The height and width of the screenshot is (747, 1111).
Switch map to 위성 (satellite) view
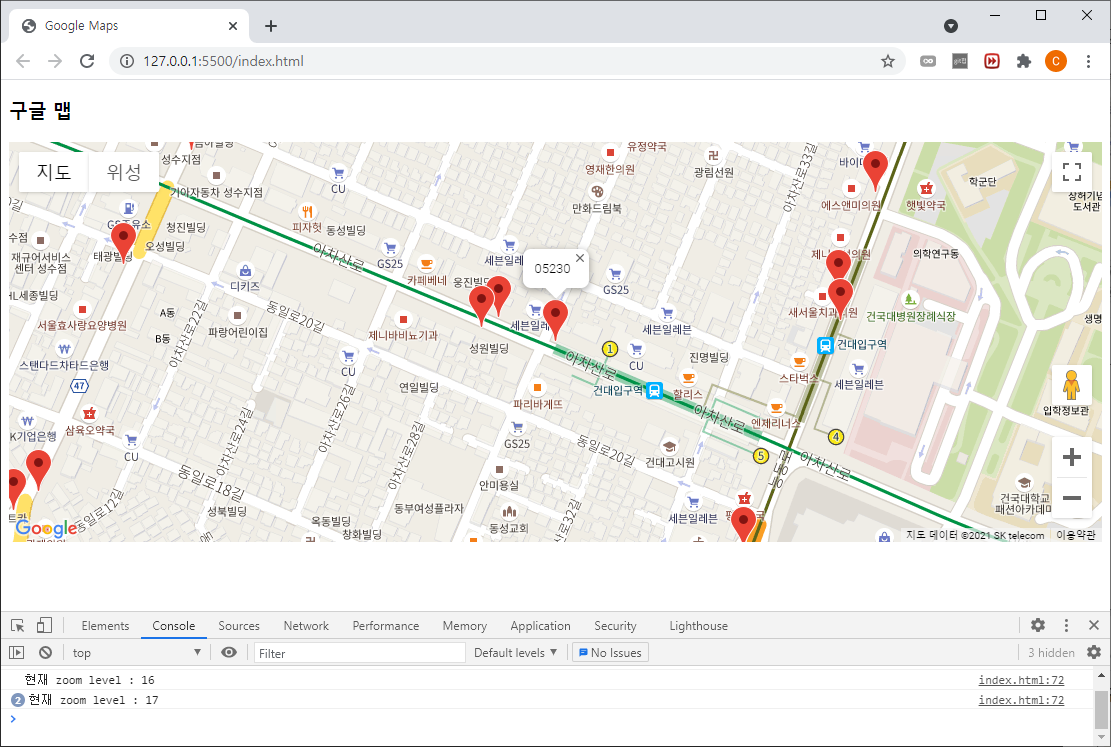pos(124,172)
